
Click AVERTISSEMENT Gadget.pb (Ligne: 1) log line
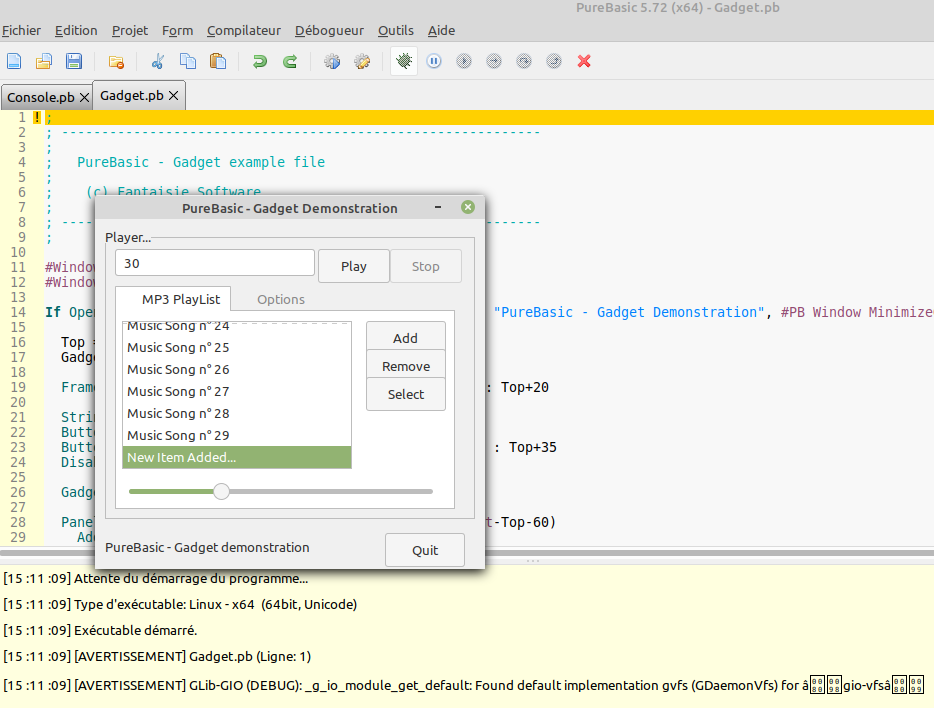[157, 656]
